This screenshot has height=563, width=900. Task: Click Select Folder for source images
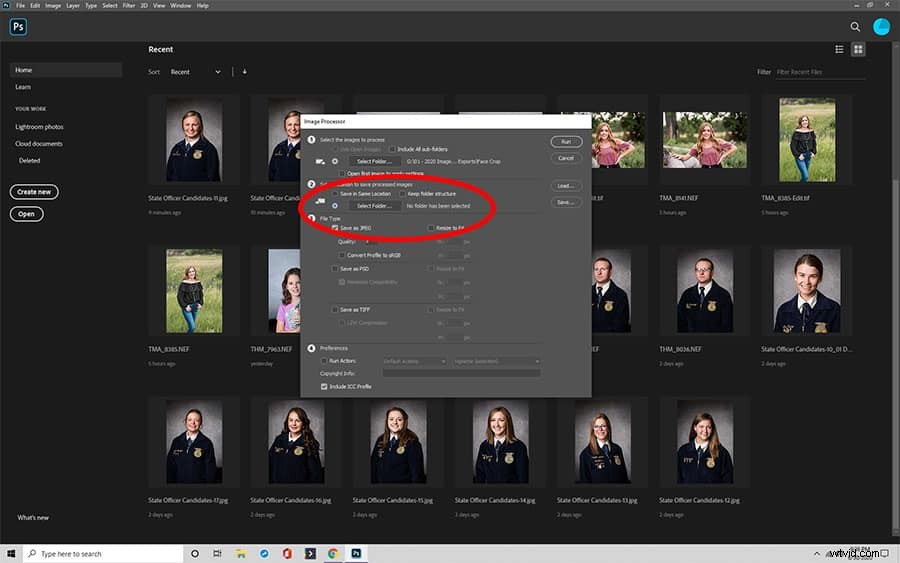point(375,161)
